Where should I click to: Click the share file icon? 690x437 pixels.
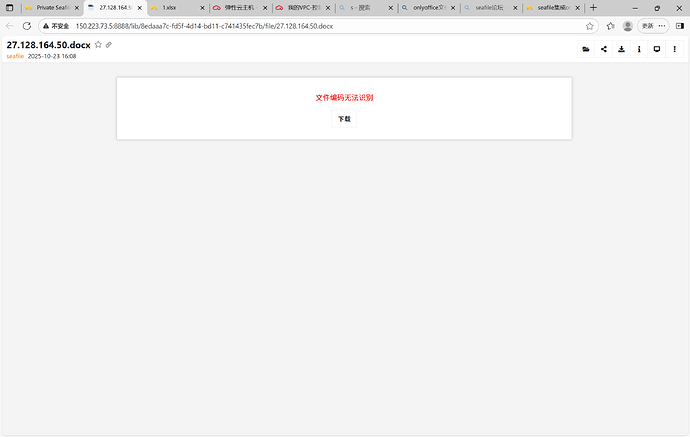(604, 49)
